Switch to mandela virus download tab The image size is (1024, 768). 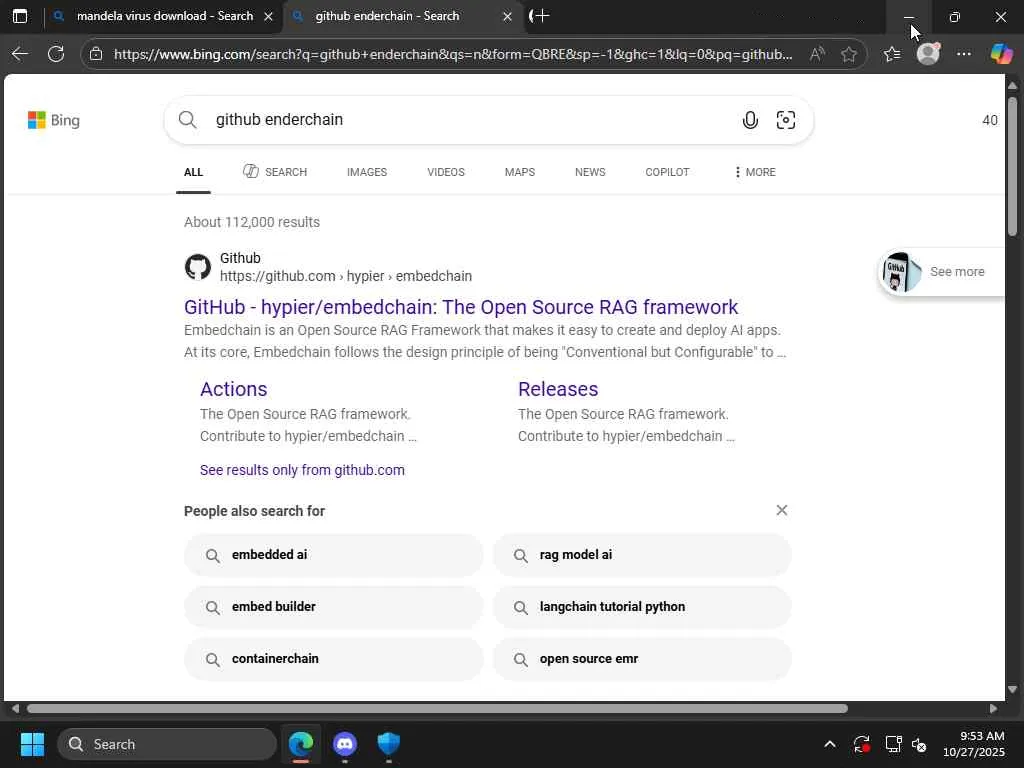point(165,16)
